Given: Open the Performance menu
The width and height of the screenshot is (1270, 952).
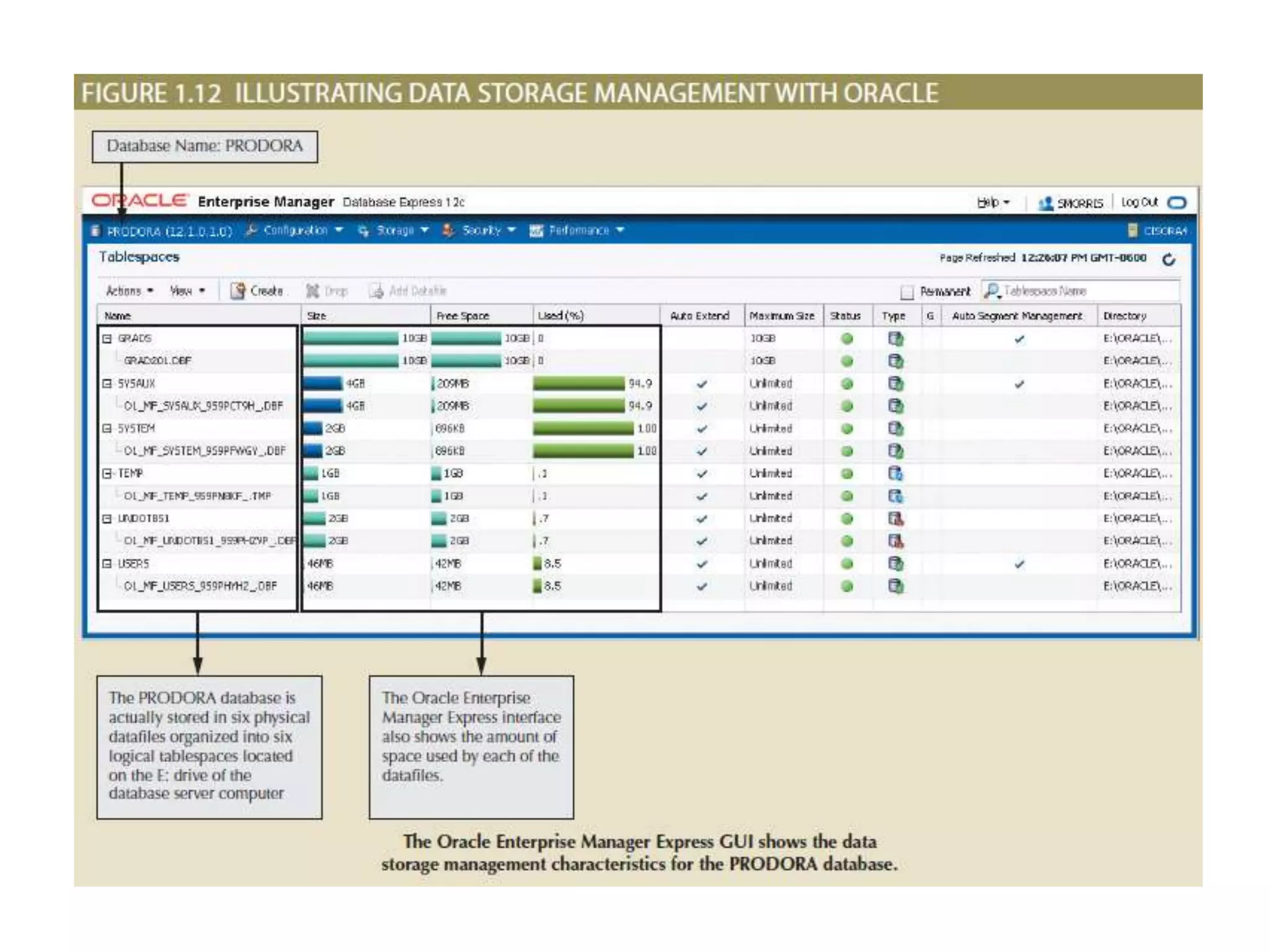Looking at the screenshot, I should [x=578, y=231].
